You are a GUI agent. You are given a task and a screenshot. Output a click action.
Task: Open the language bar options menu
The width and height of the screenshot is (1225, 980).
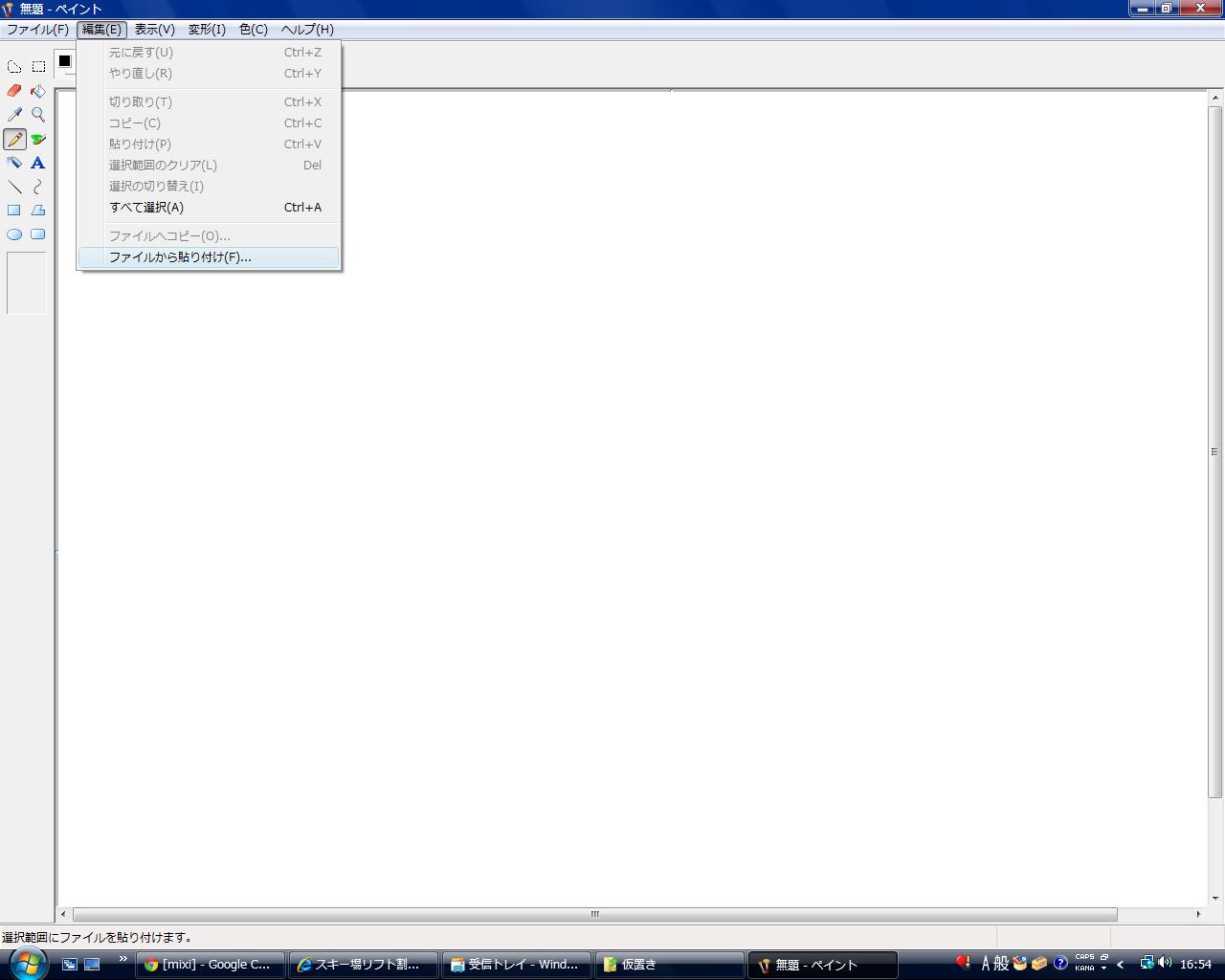pos(1104,969)
